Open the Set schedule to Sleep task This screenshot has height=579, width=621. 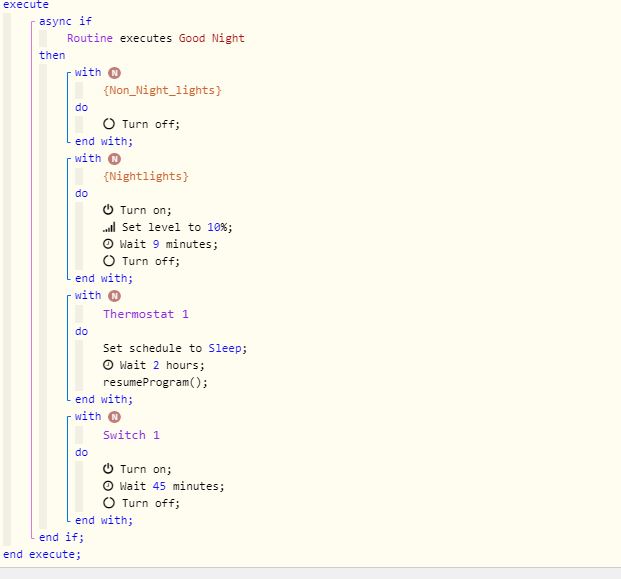pyautogui.click(x=175, y=348)
